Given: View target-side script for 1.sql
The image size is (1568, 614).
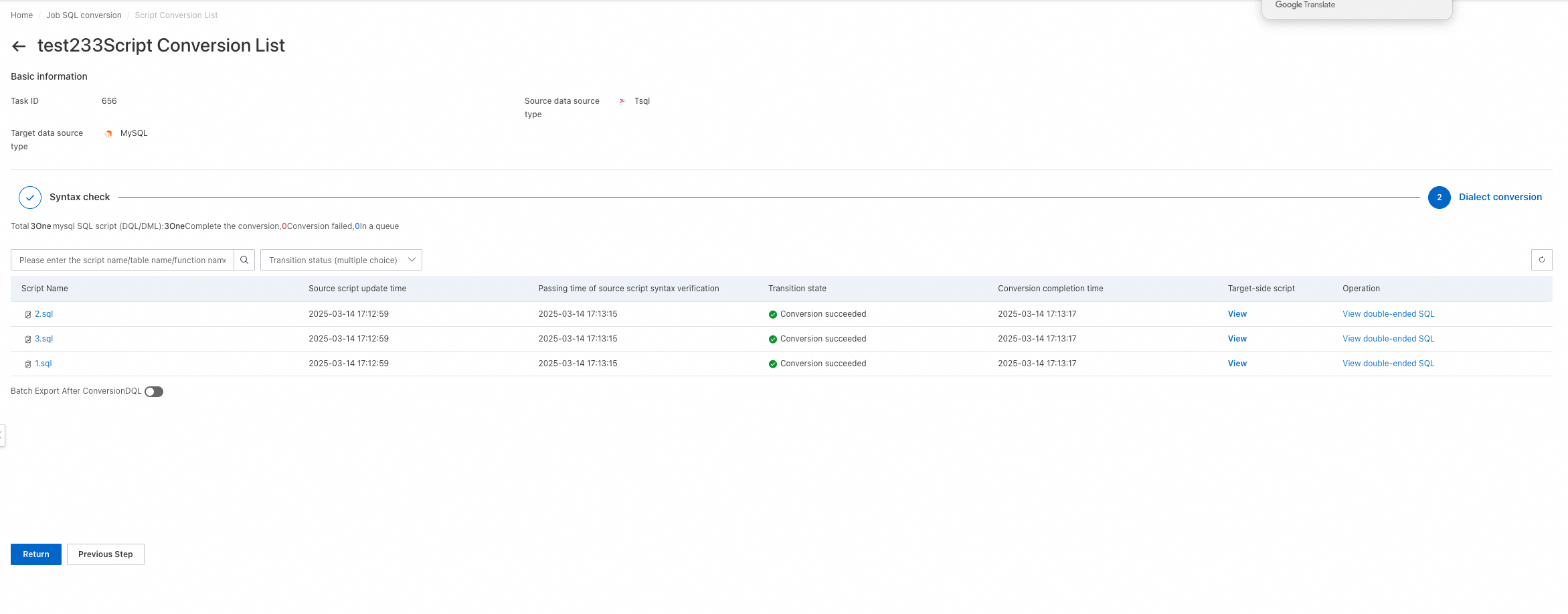Looking at the screenshot, I should 1237,364.
